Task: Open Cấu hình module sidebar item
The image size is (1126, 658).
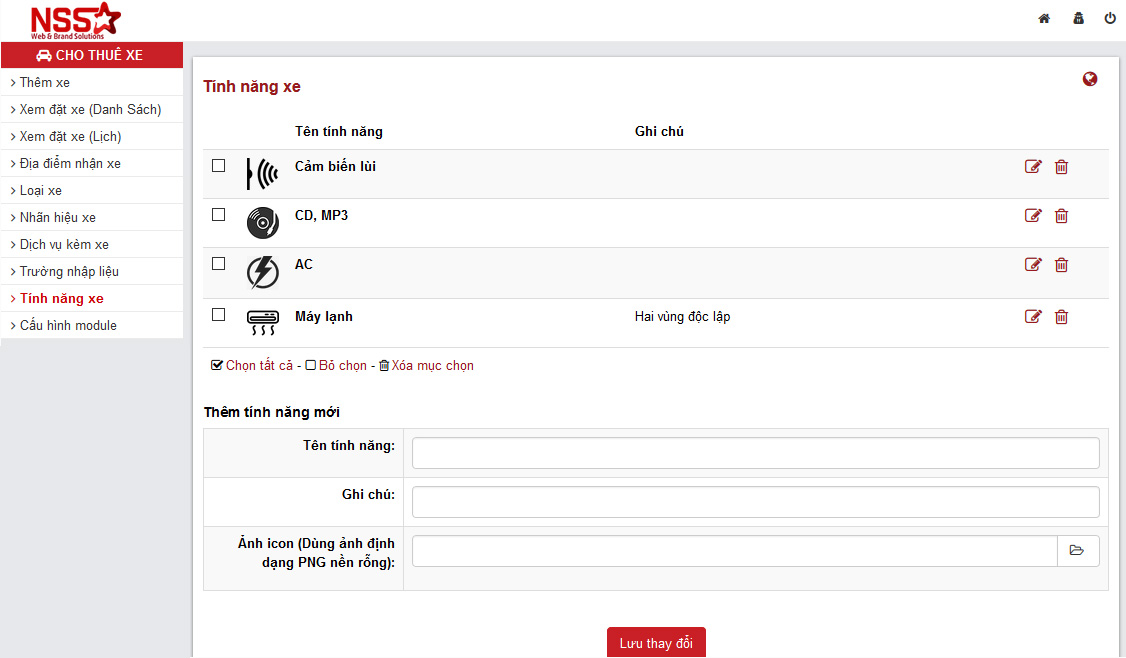Action: 68,325
